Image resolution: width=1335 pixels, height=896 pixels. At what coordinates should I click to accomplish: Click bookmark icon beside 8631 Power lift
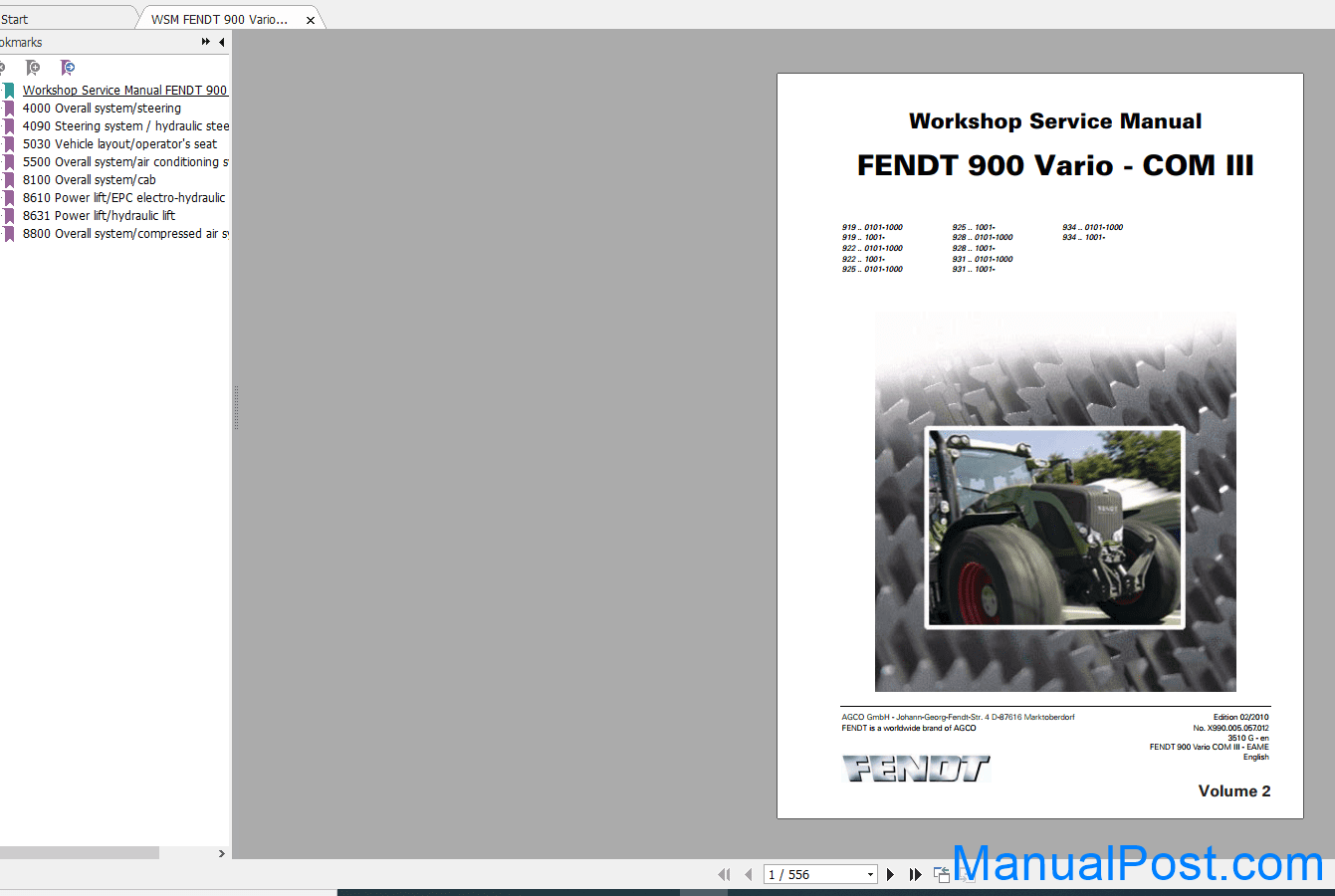(x=9, y=216)
